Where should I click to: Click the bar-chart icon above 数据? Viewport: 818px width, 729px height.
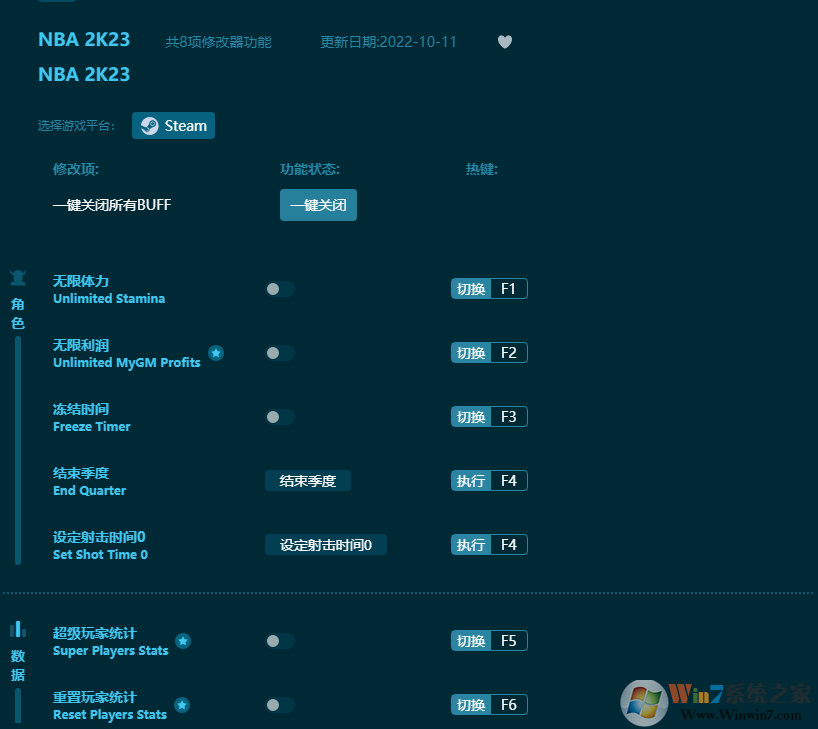[18, 629]
